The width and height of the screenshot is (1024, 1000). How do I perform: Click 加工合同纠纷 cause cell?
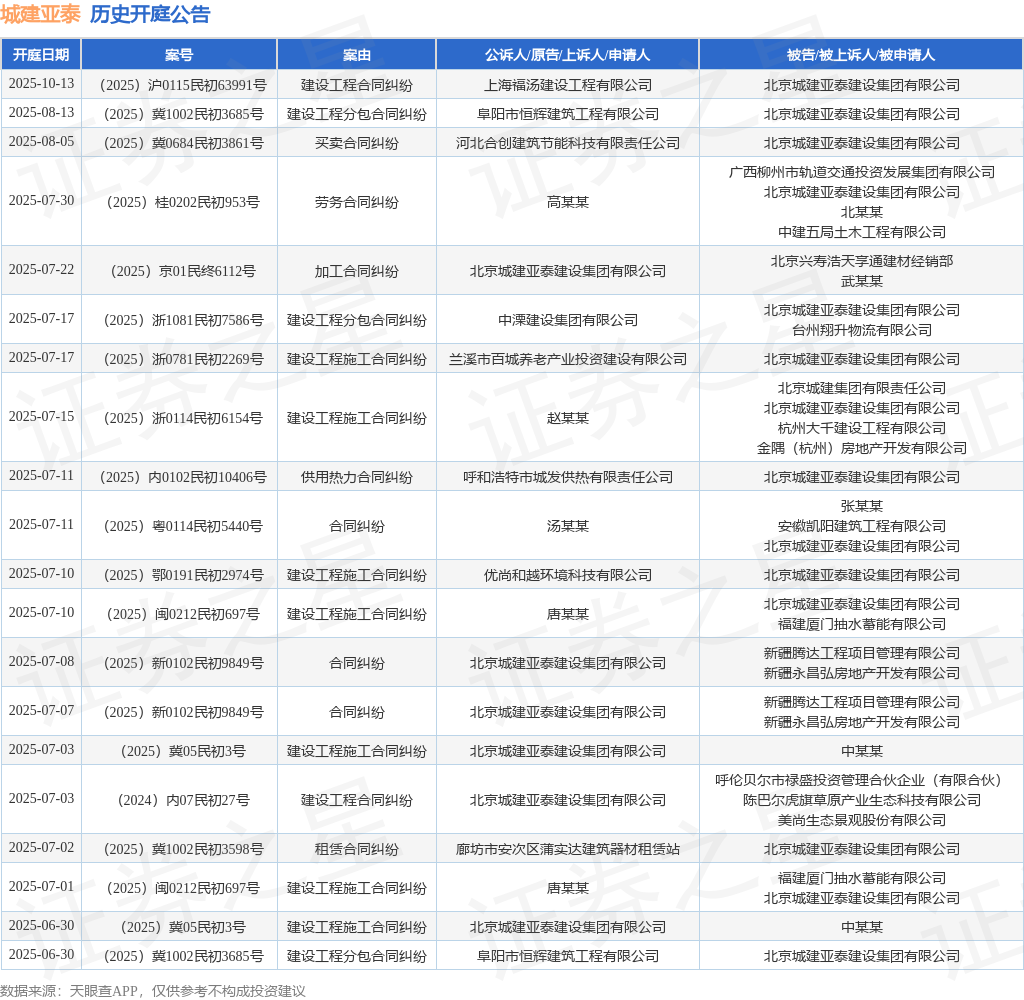[x=357, y=270]
